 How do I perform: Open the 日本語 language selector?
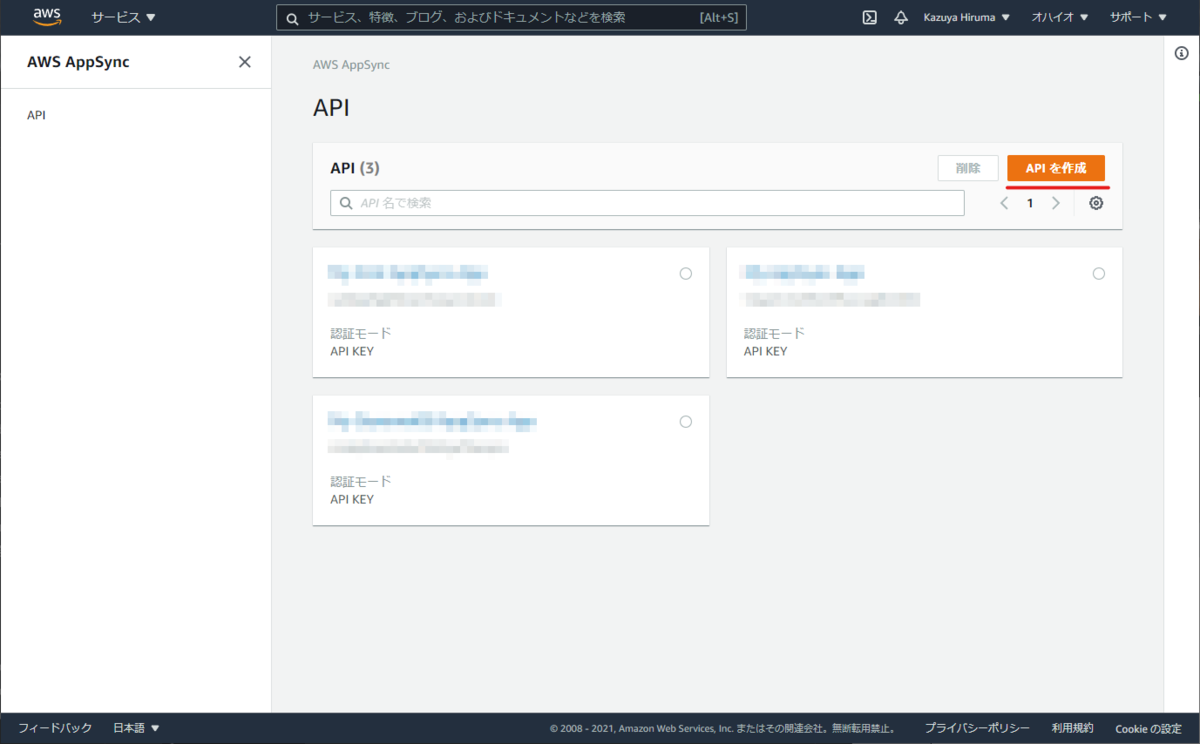[x=136, y=728]
